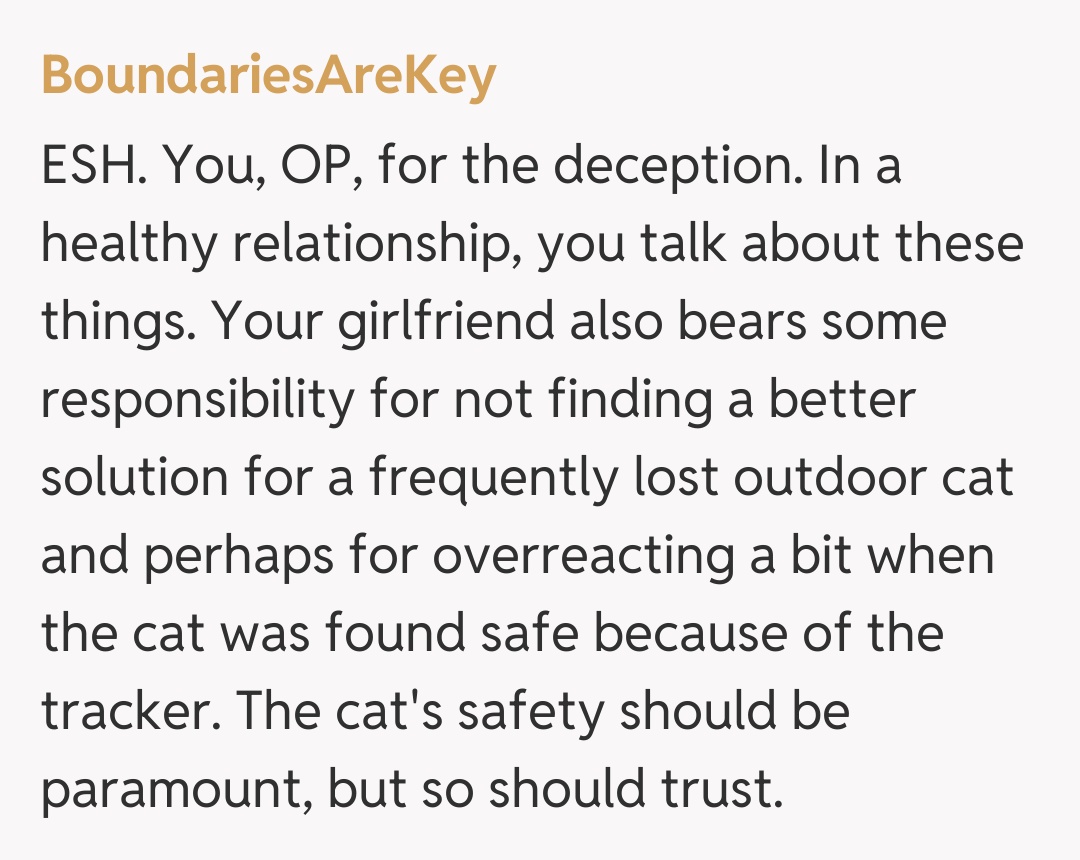Click the phrase "frequently lost outdoor cat"
This screenshot has height=860, width=1080.
[691, 478]
